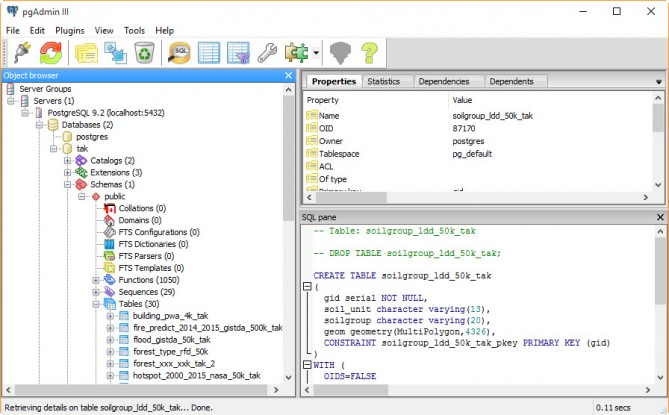Select table fire_predict_2014_2015_gistda_500k_tak
Image resolution: width=669 pixels, height=415 pixels.
point(207,328)
